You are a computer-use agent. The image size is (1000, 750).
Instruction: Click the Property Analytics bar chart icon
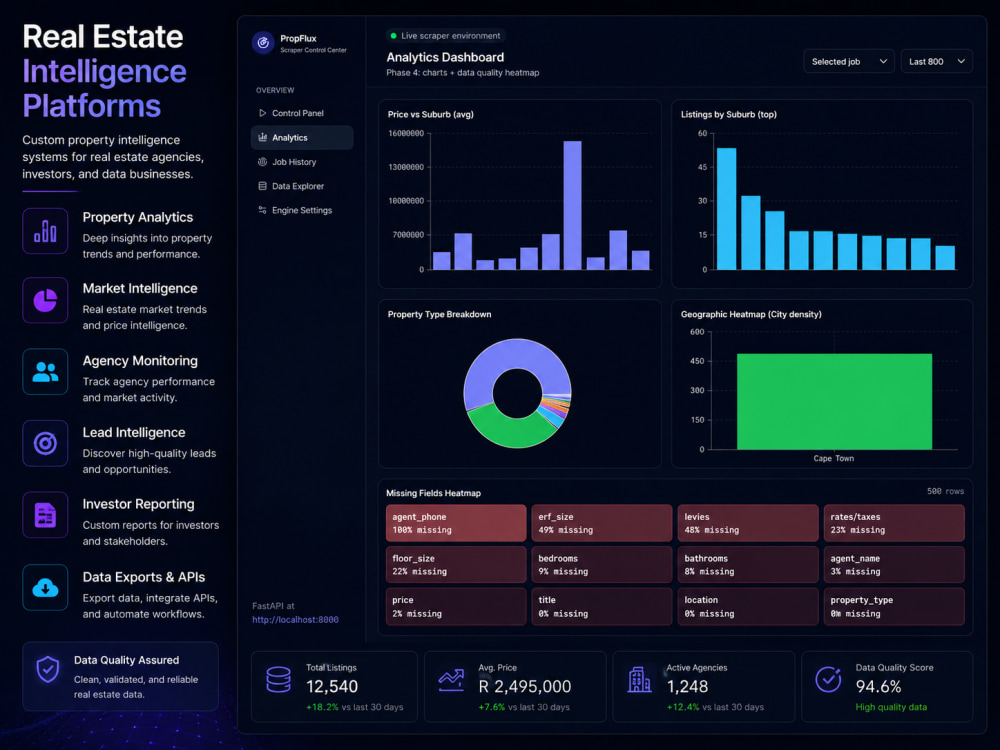[x=45, y=231]
